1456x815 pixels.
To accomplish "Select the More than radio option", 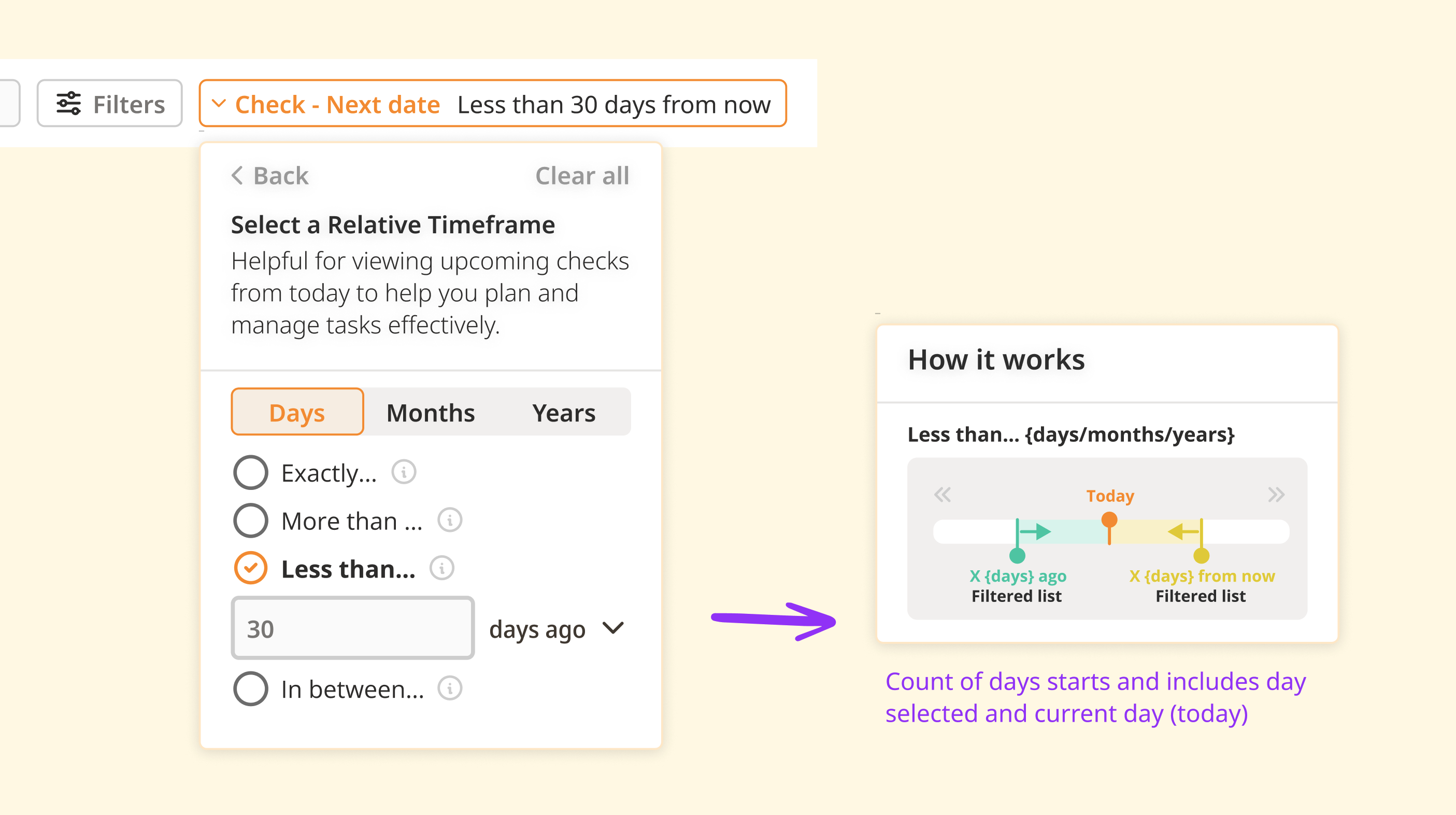I will click(x=250, y=521).
